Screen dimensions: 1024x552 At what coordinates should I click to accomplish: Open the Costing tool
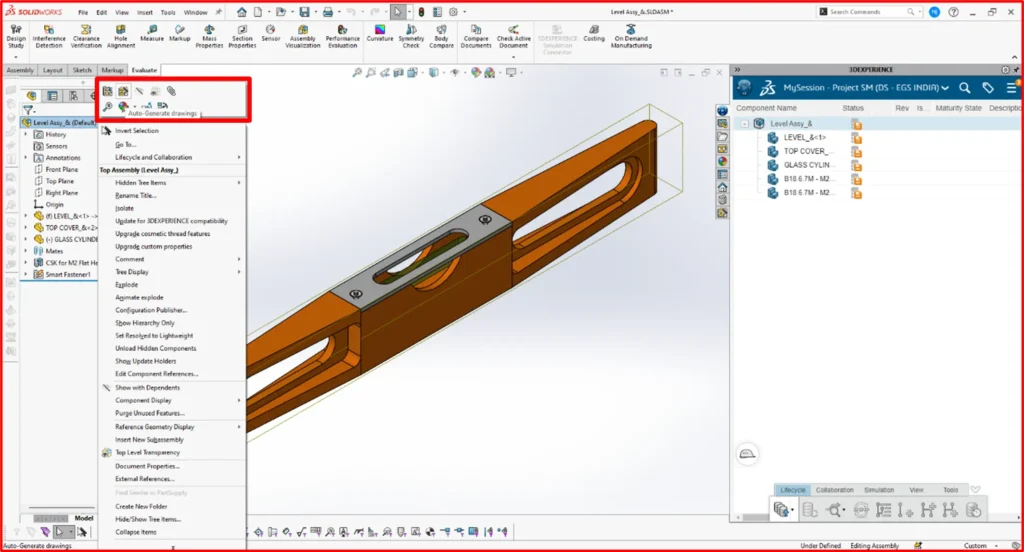[594, 34]
